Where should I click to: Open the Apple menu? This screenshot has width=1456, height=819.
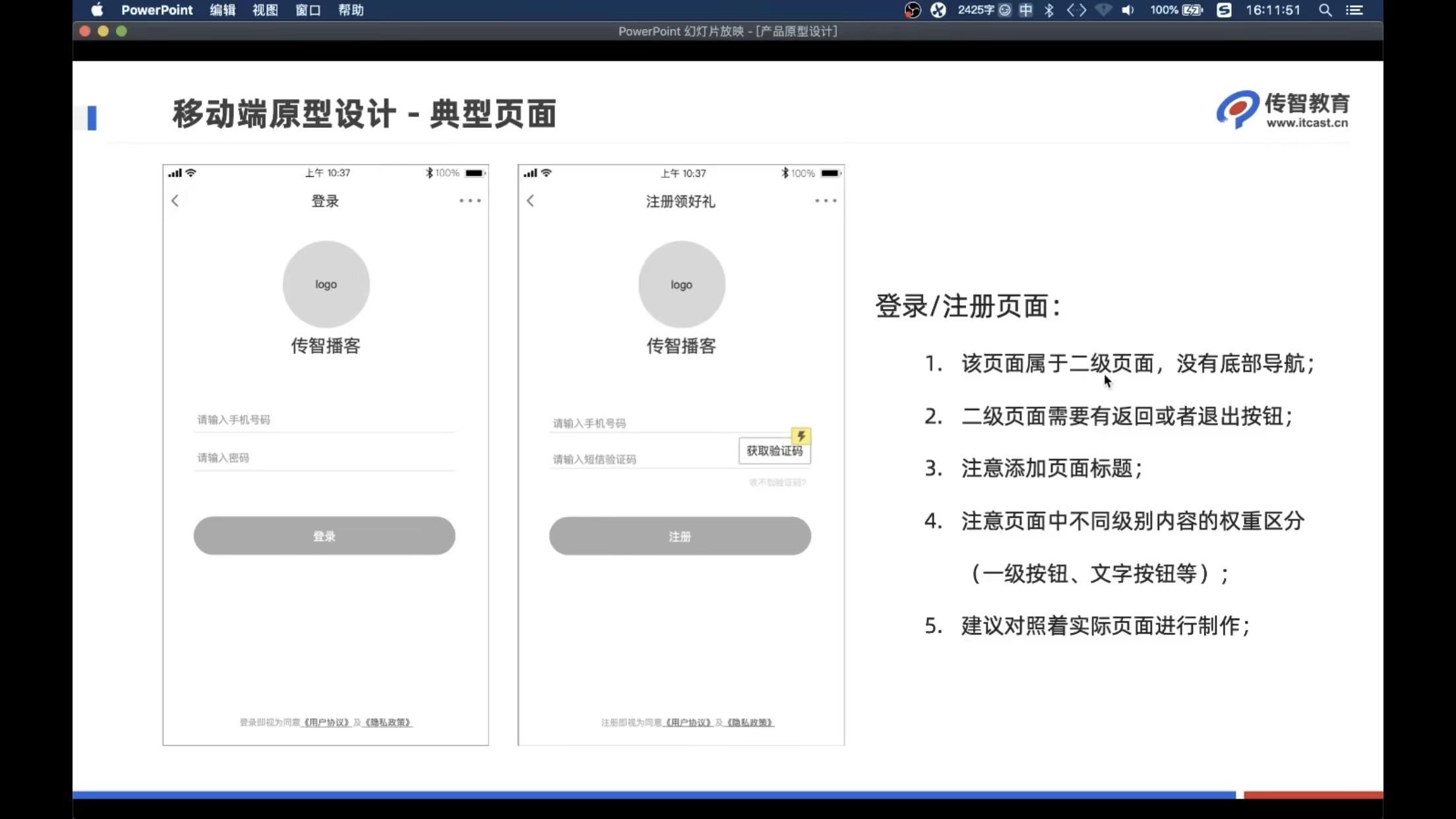point(97,10)
